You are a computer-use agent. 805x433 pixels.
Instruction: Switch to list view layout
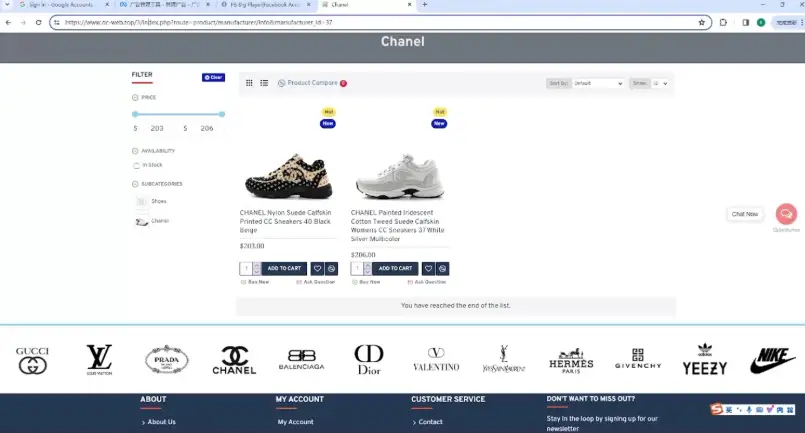tap(264, 83)
